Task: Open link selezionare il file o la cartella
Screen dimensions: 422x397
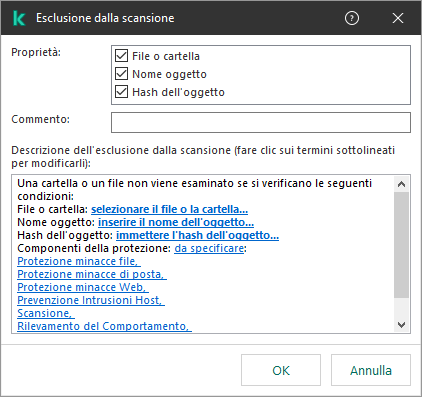Action: coord(169,209)
